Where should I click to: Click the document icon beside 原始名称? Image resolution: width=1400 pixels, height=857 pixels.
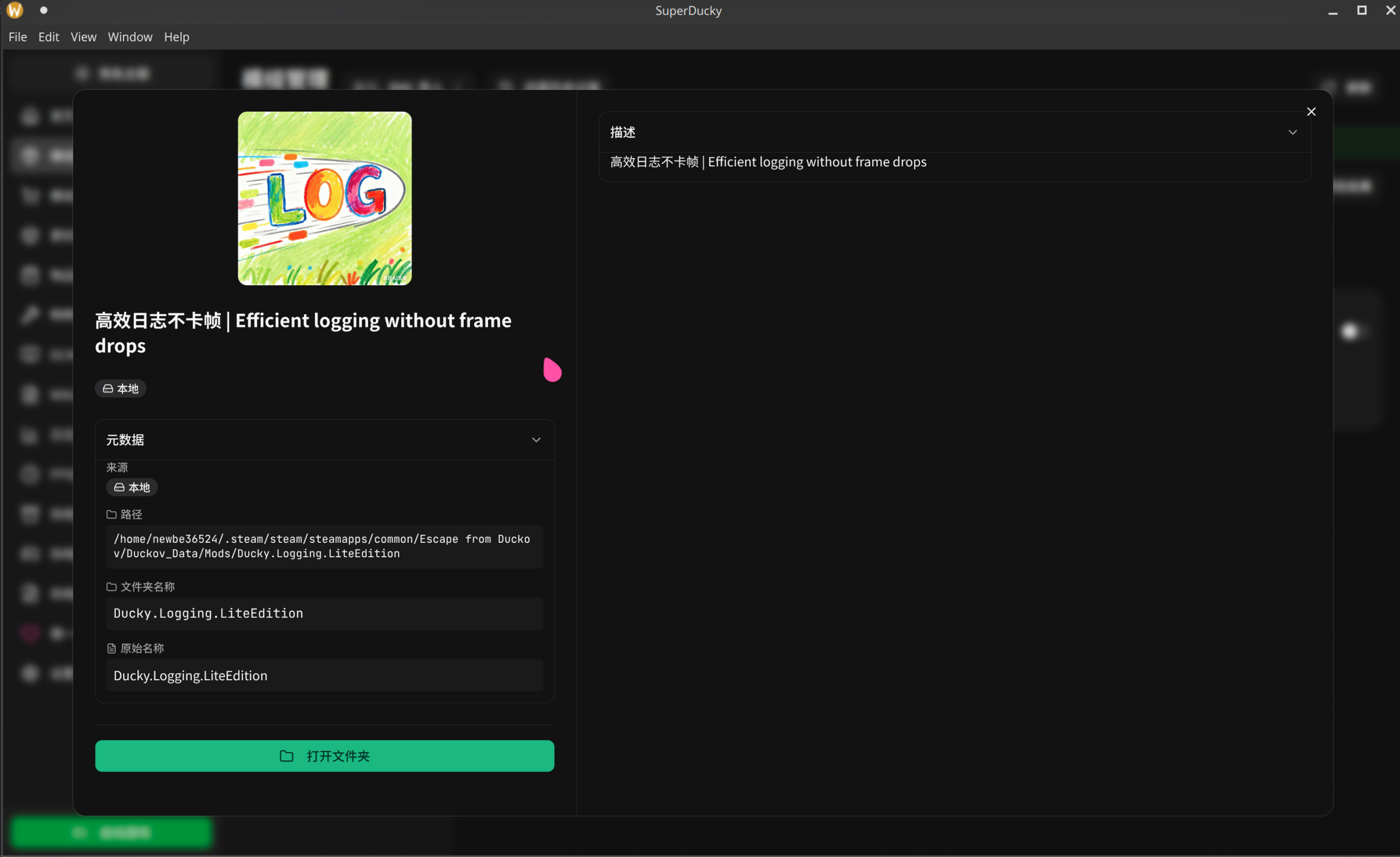pos(111,649)
